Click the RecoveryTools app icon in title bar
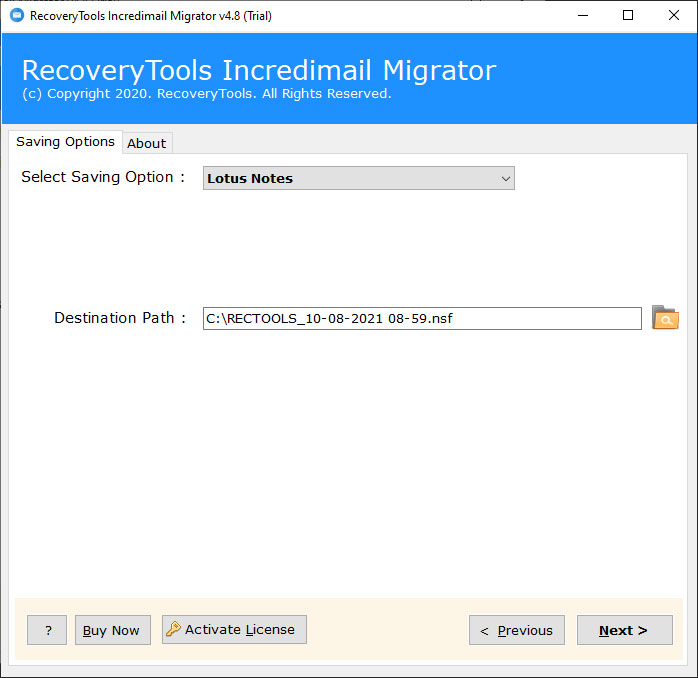 pyautogui.click(x=17, y=15)
